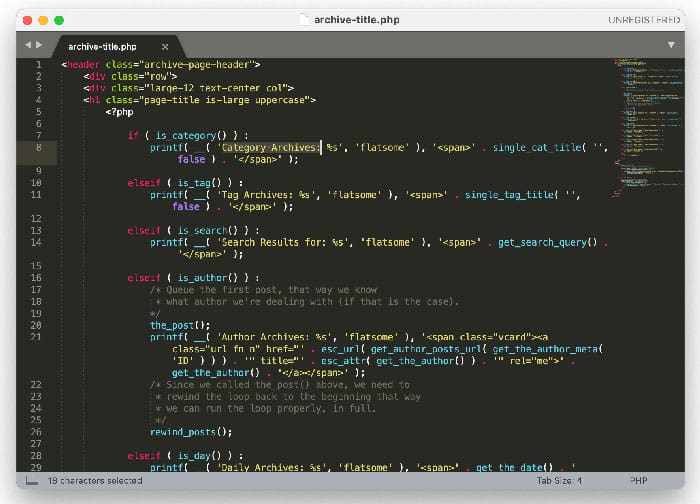Click the header tag on line 1

pyautogui.click(x=83, y=65)
